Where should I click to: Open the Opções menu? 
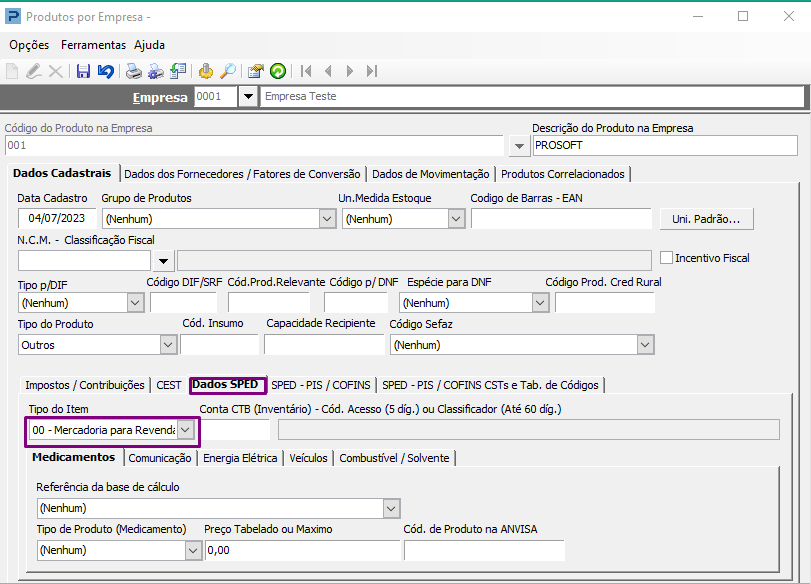click(29, 45)
